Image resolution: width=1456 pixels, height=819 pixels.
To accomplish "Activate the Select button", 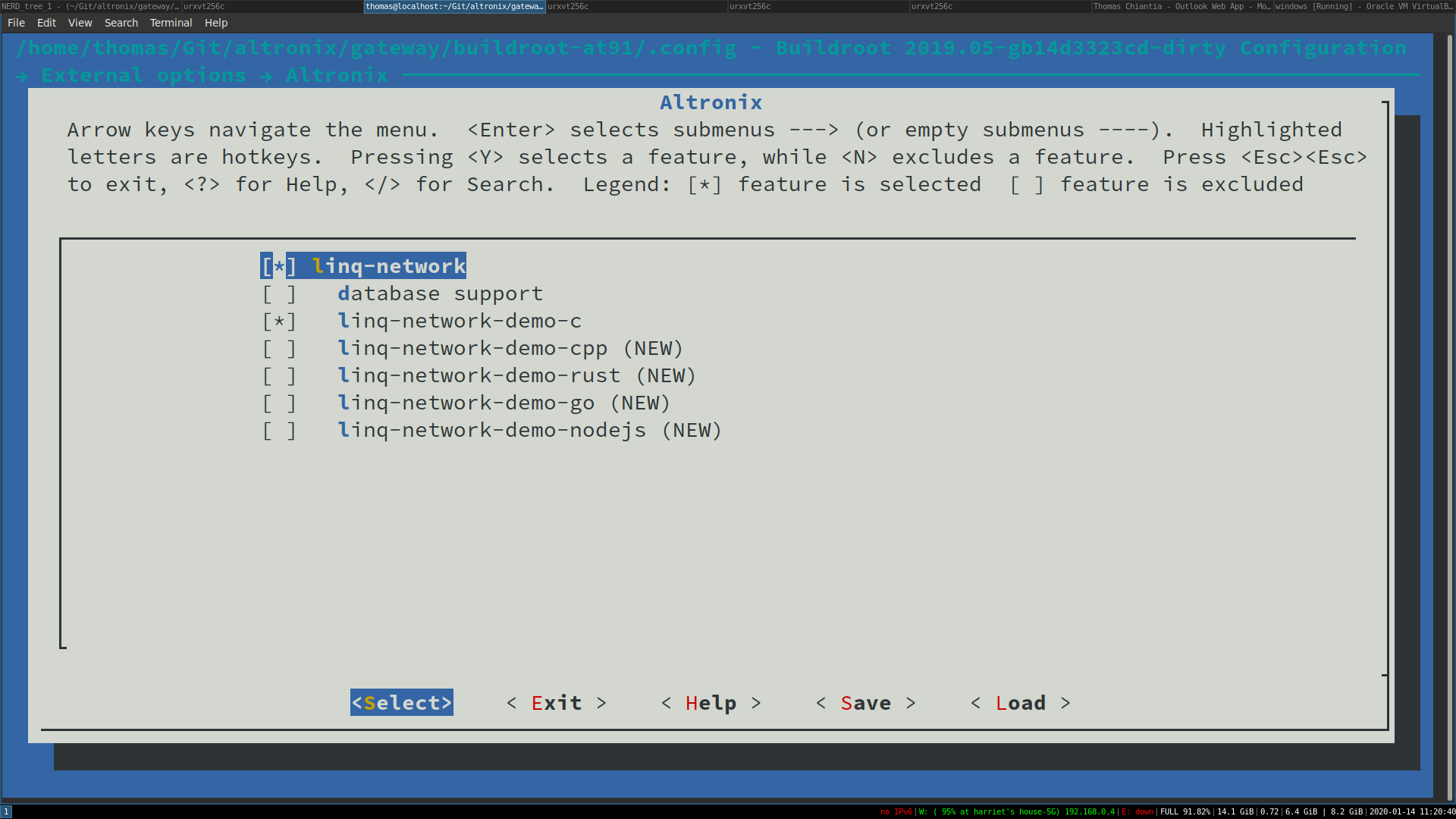I will coord(402,703).
